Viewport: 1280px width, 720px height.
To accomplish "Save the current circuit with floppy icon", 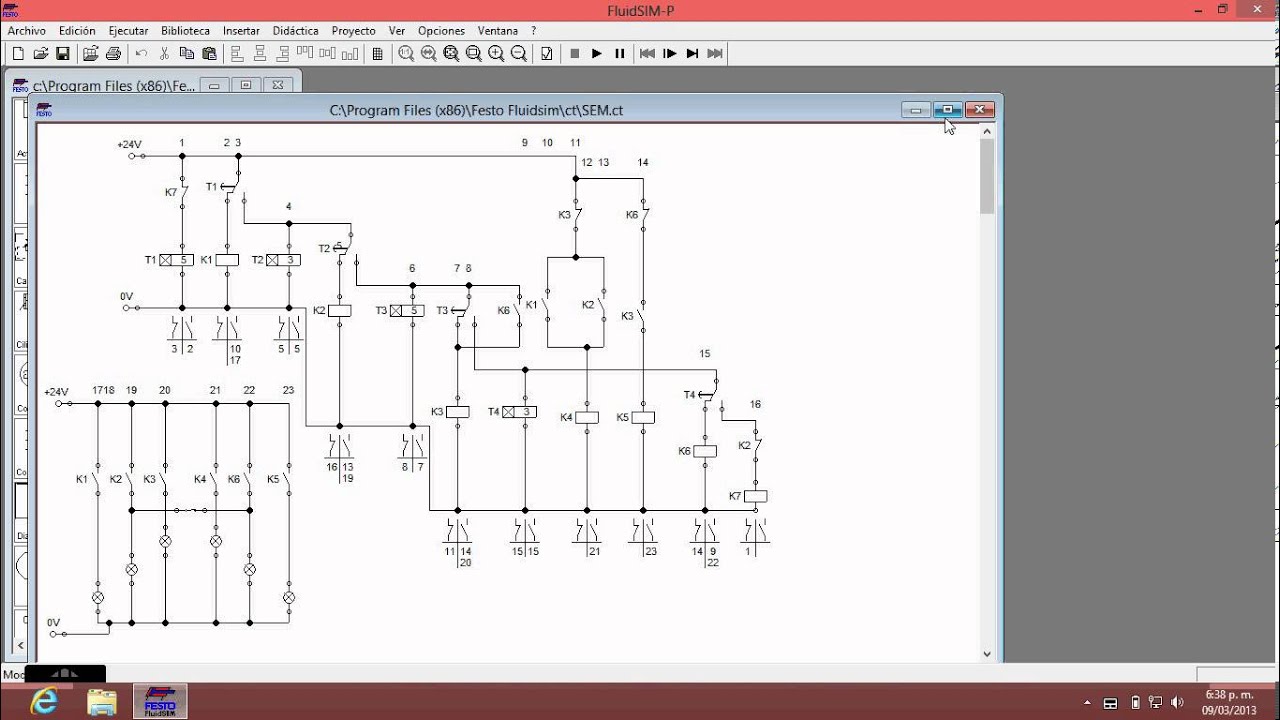I will 63,54.
